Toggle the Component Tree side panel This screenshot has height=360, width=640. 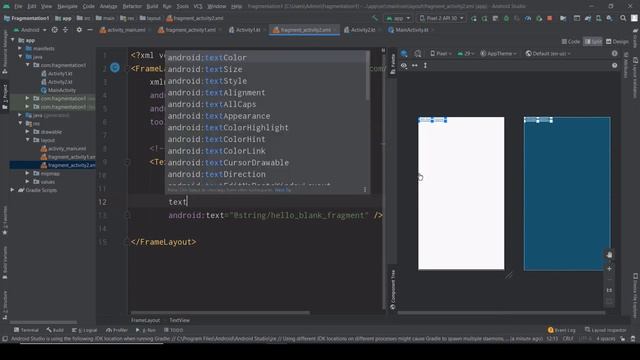[393, 289]
